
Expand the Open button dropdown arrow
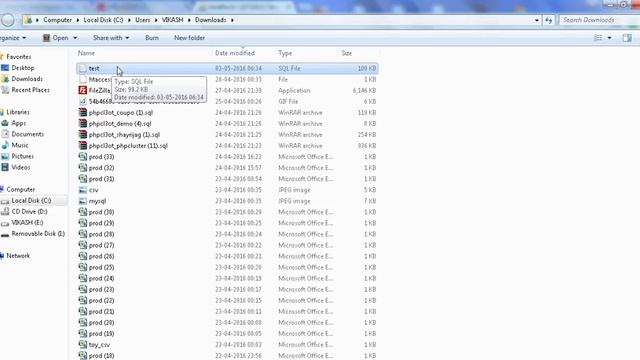75,38
